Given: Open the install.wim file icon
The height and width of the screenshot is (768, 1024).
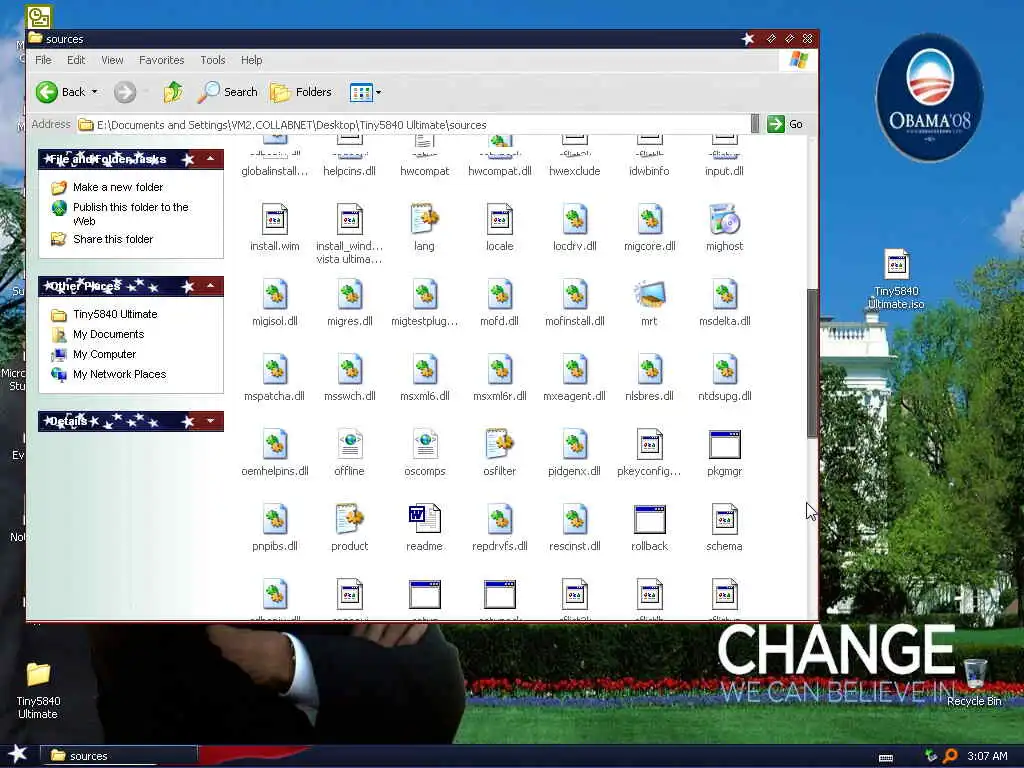Looking at the screenshot, I should (274, 219).
